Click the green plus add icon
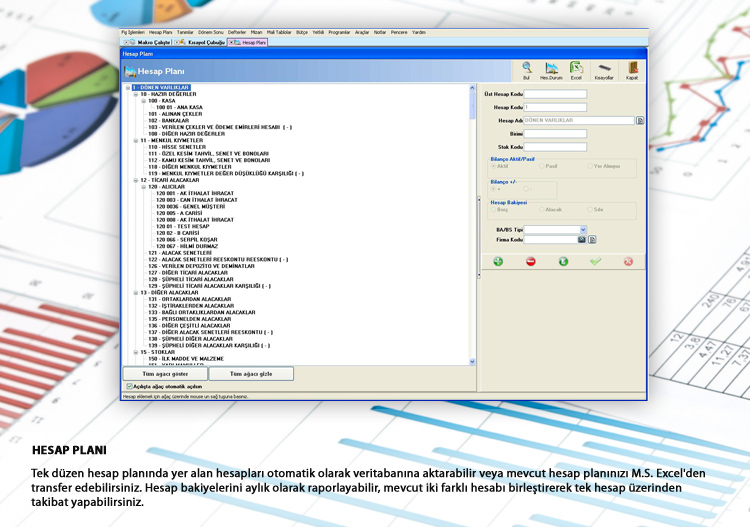Image resolution: width=750 pixels, height=527 pixels. coord(498,261)
